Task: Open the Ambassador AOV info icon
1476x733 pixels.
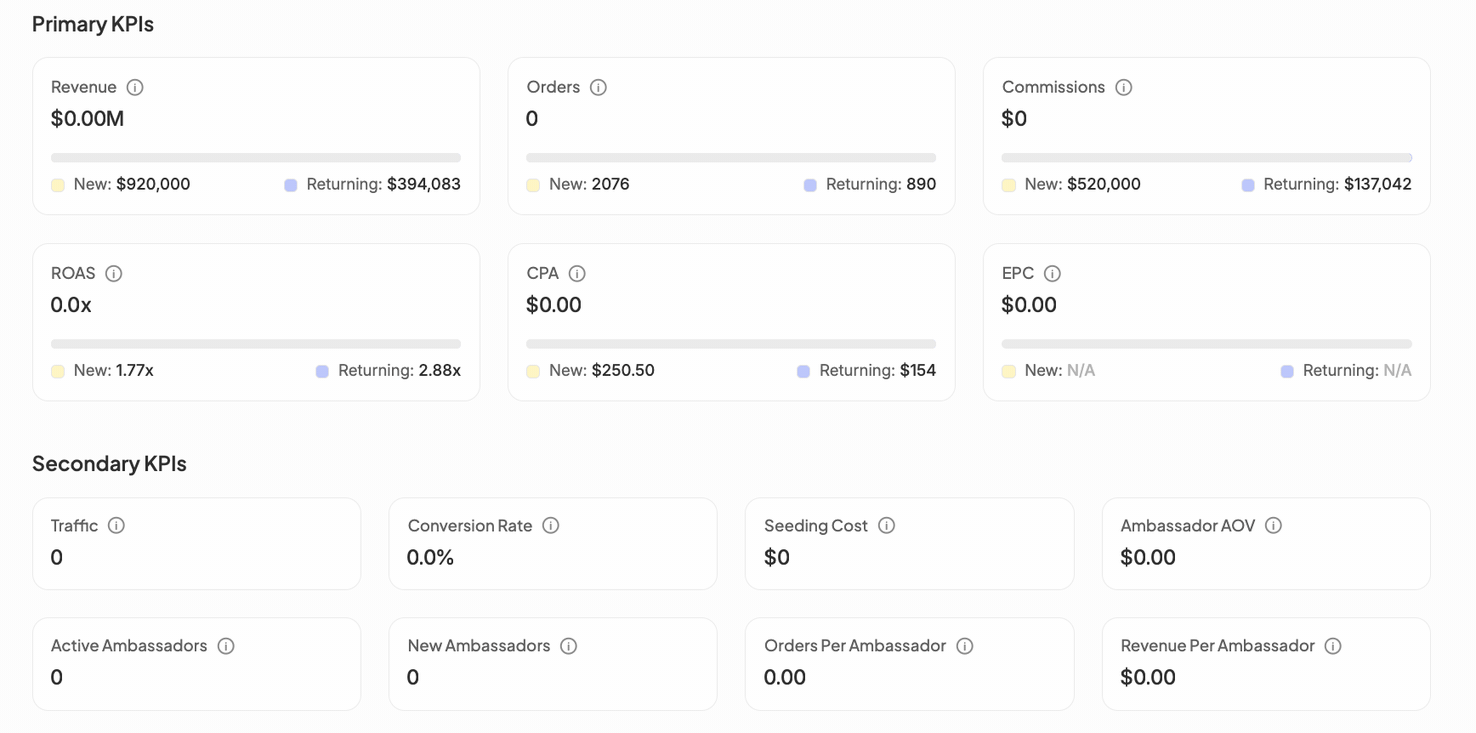Action: tap(1273, 525)
